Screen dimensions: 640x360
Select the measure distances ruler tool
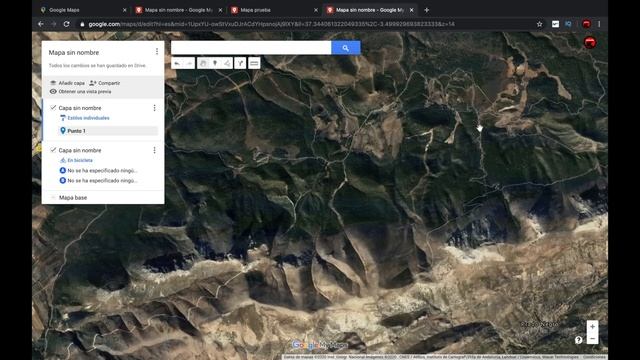pos(254,63)
